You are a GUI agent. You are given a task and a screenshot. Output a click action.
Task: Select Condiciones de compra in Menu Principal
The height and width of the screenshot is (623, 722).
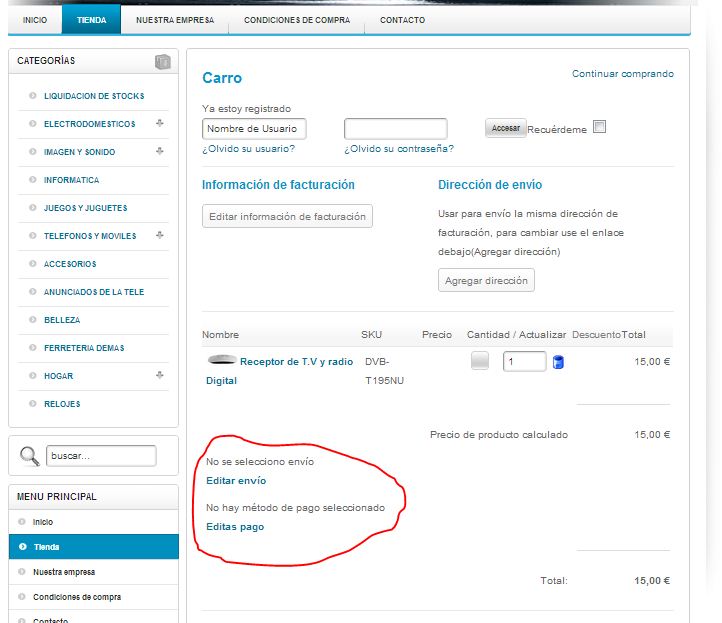(x=93, y=597)
